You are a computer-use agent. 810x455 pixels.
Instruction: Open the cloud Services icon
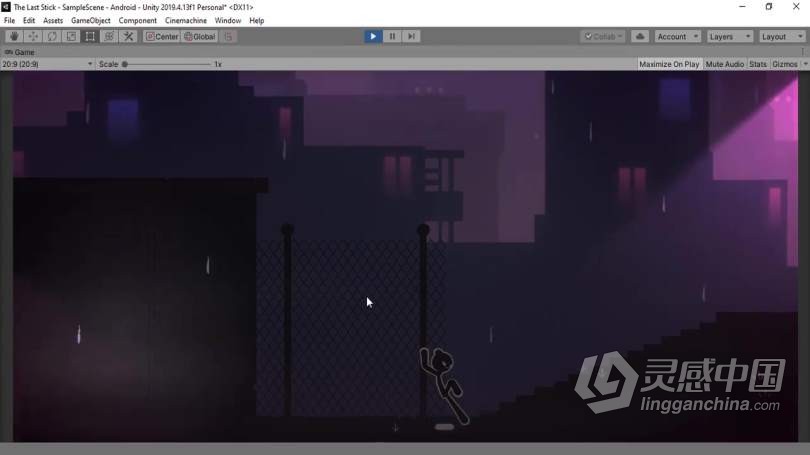pyautogui.click(x=640, y=36)
